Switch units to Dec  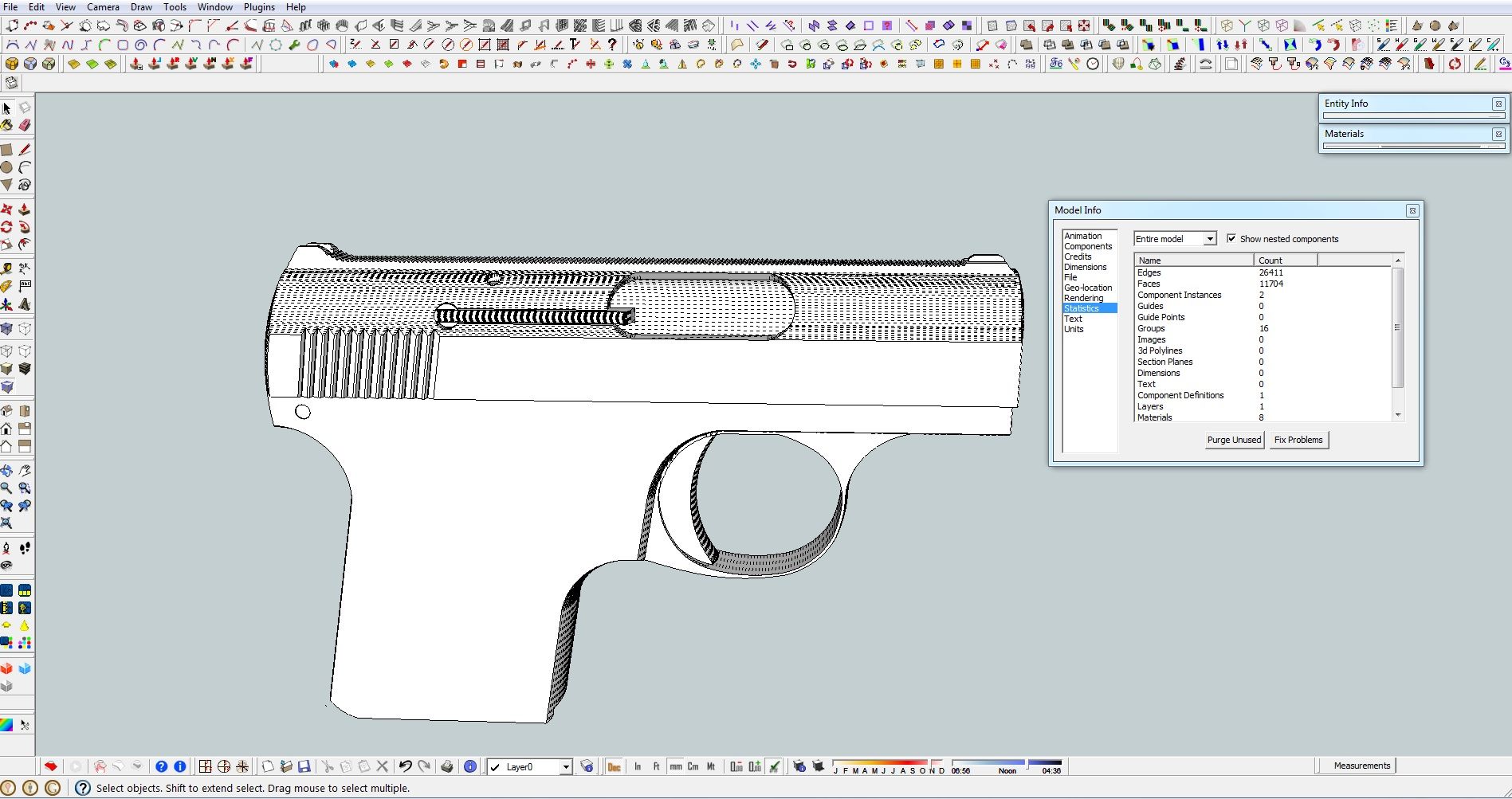pos(615,766)
